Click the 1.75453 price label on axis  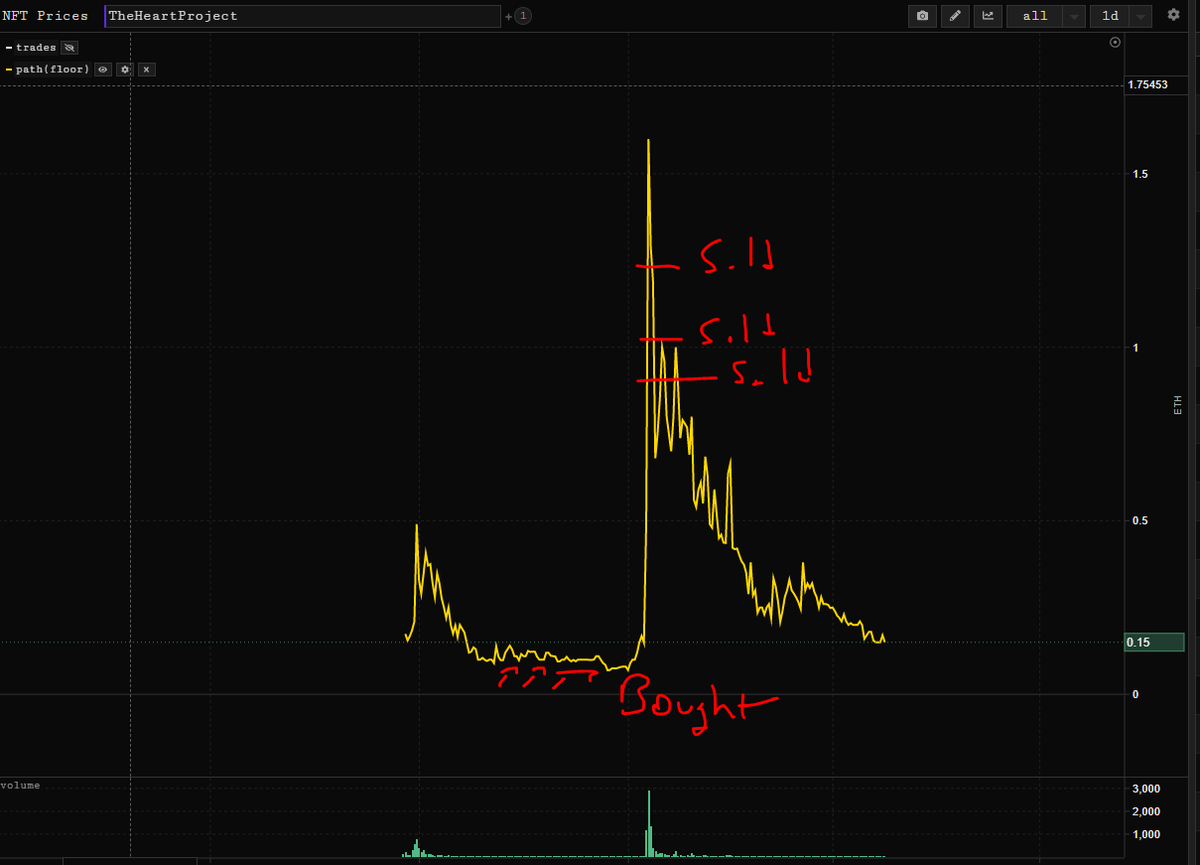tap(1148, 85)
